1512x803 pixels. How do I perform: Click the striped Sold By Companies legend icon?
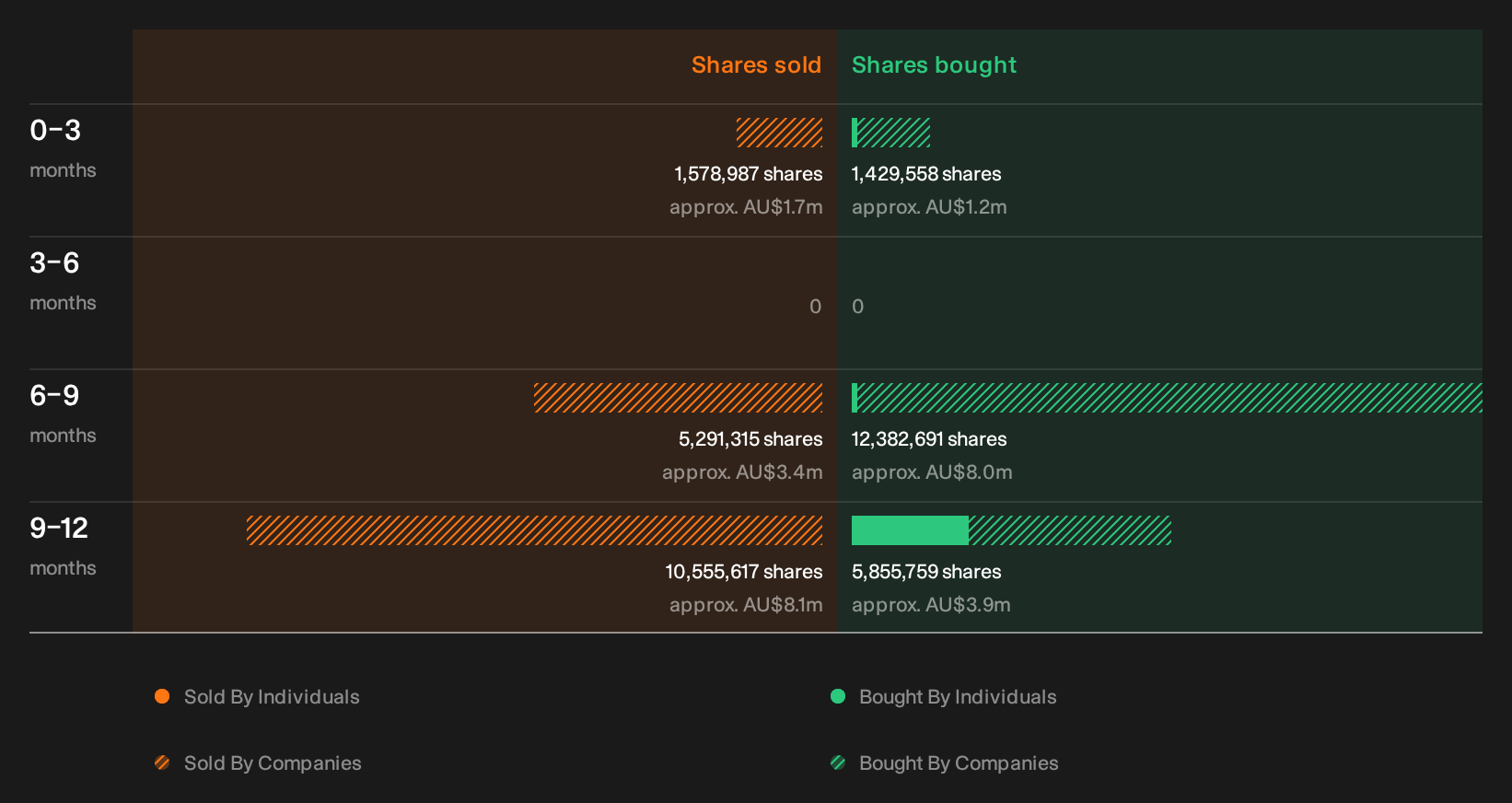pyautogui.click(x=162, y=762)
